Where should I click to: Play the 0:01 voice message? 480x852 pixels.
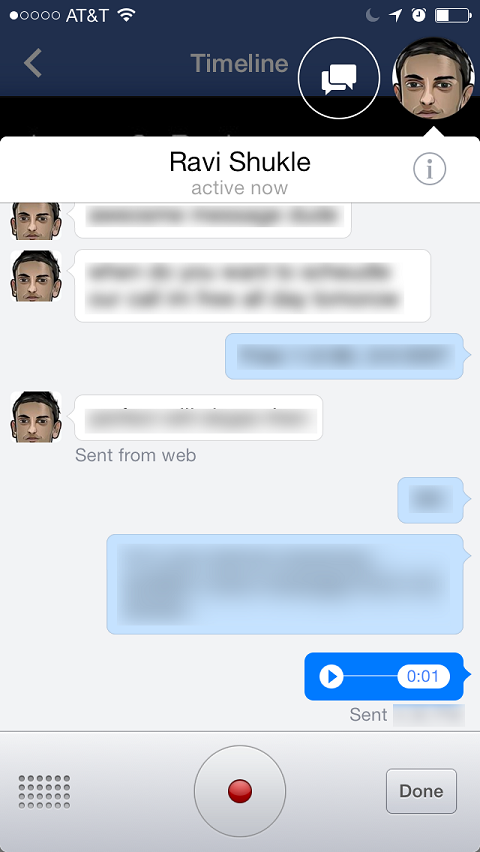(331, 677)
